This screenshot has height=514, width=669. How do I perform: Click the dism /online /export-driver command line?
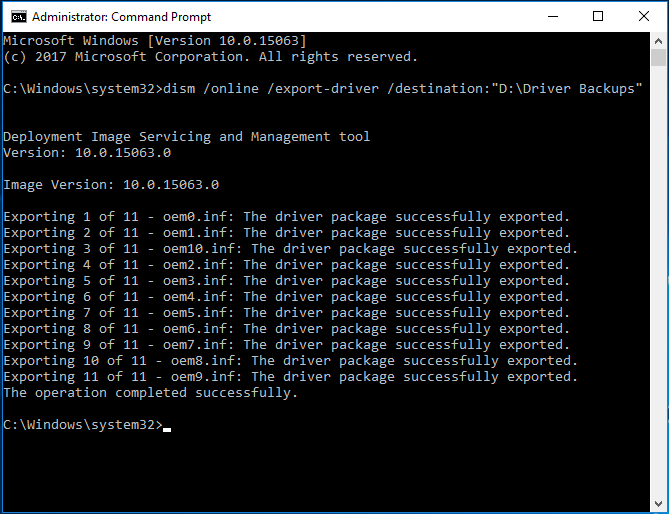tap(323, 89)
